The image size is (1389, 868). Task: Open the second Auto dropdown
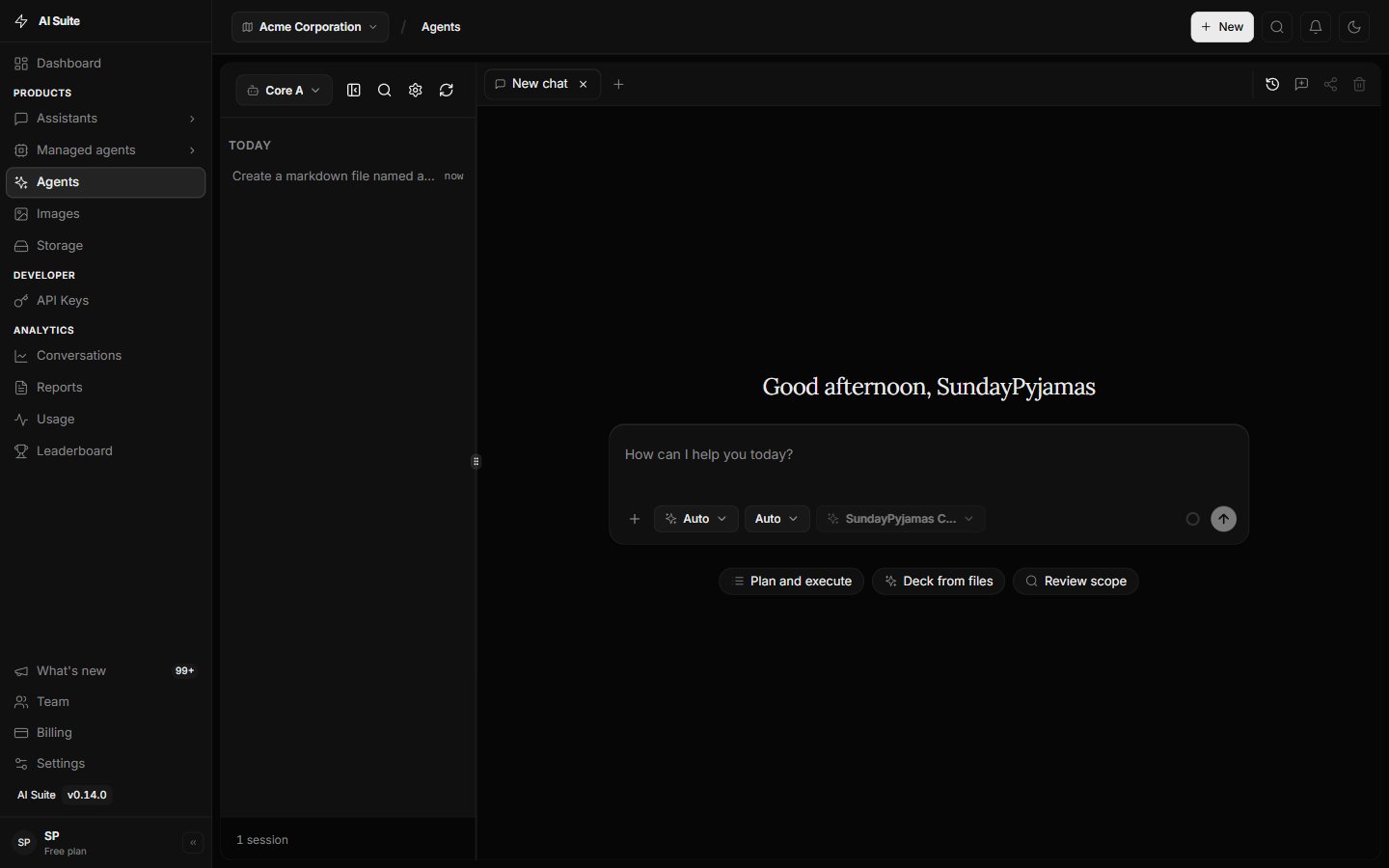(776, 519)
